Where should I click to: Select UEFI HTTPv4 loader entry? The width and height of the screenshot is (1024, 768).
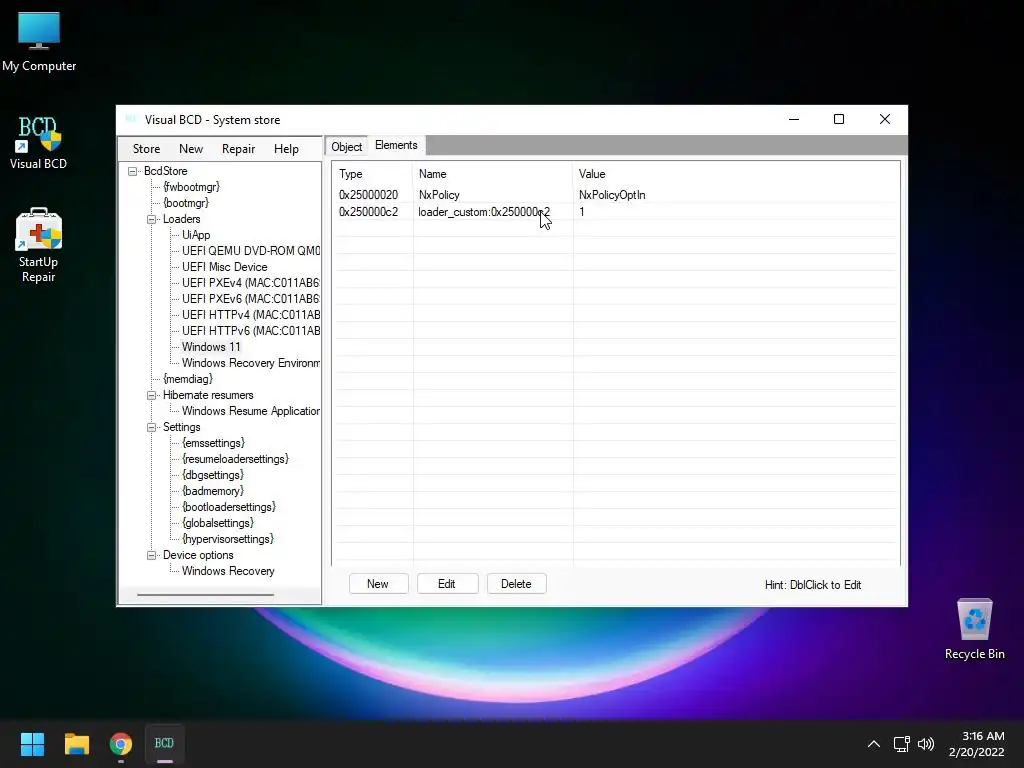point(251,315)
